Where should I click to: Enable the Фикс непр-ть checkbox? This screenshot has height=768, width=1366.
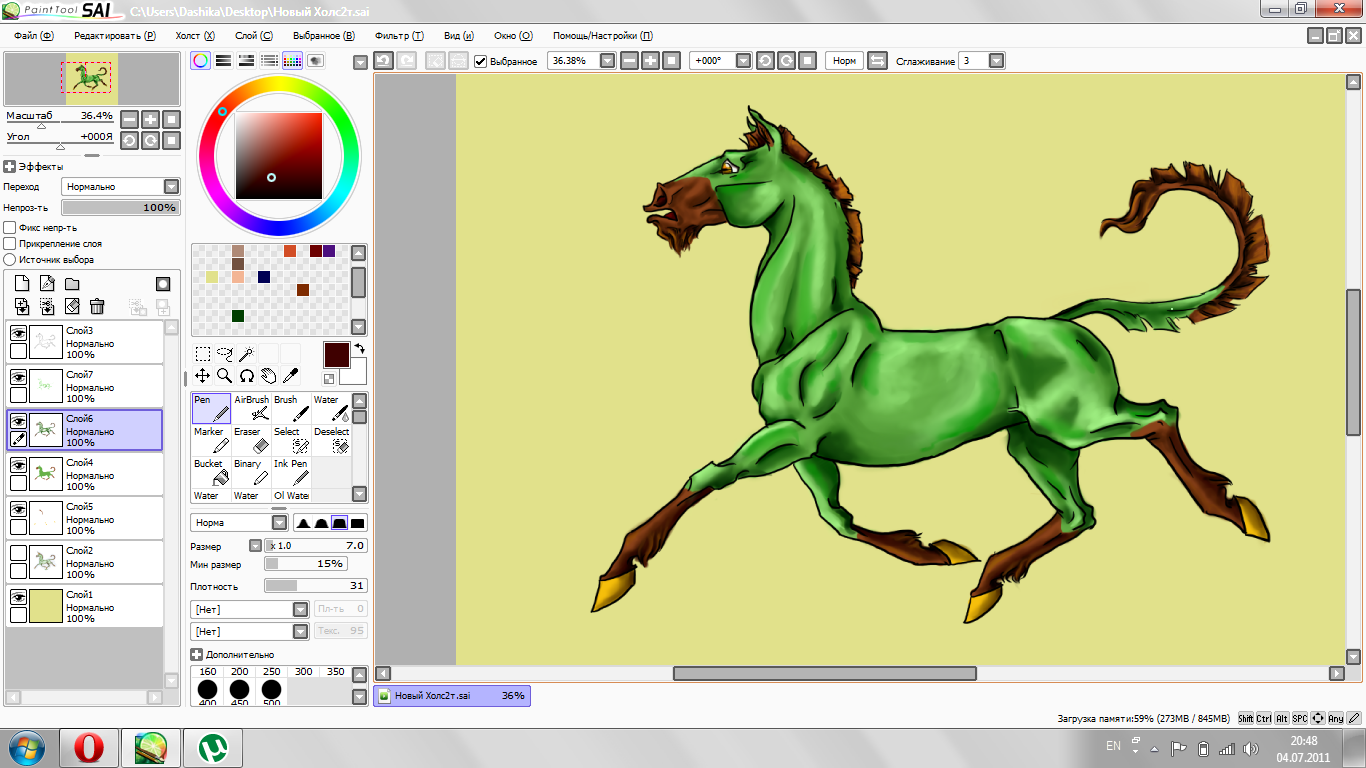[10, 228]
